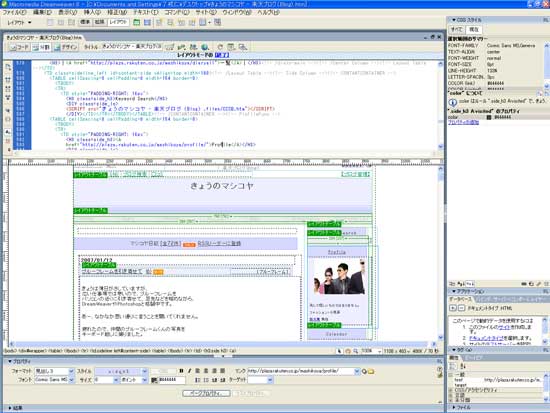Open the 編集 (Edit) menu
Viewport: 550px width, 413px height.
[42, 12]
